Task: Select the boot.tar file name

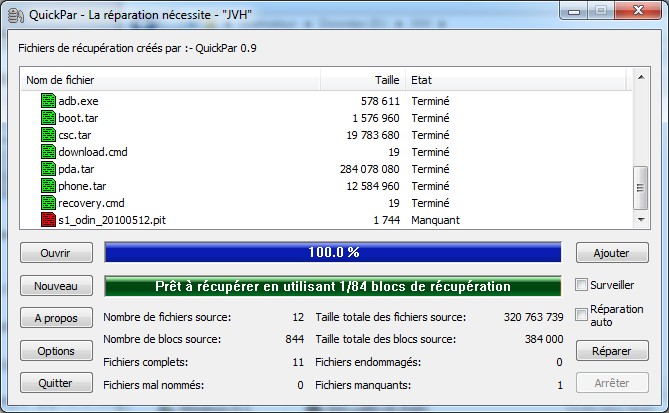Action: [78, 118]
